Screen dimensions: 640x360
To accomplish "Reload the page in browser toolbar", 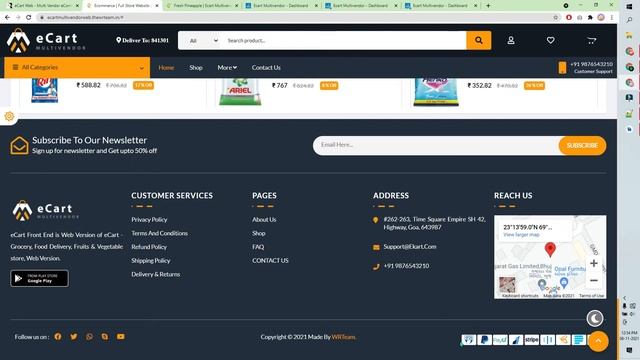I will [x=29, y=18].
